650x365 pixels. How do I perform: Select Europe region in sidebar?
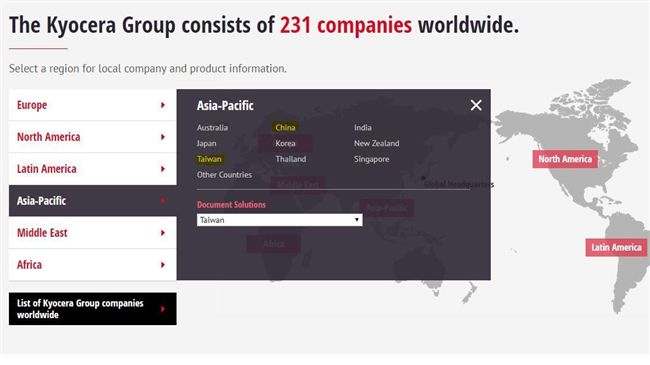click(92, 105)
